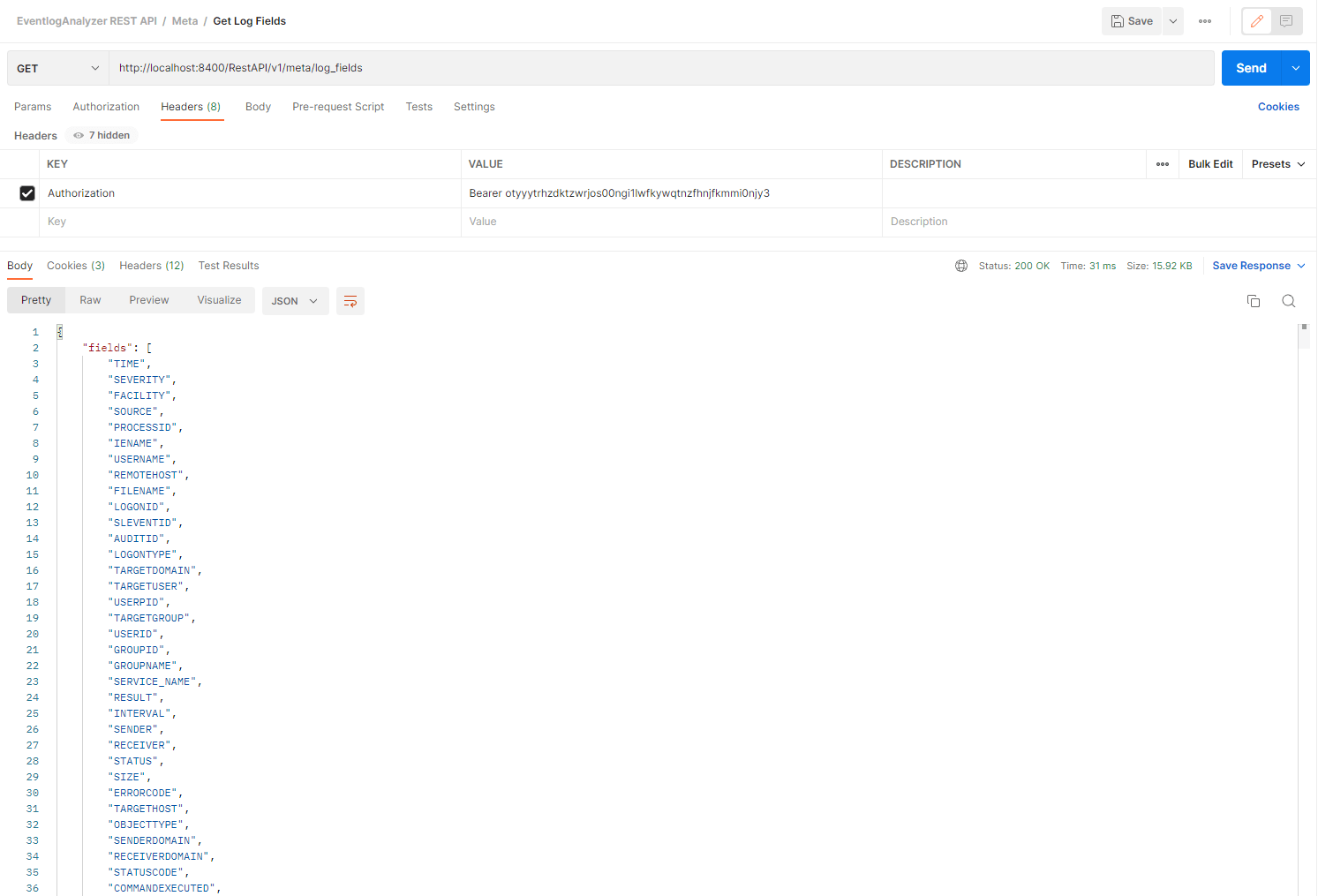Switch to the Pre-request Script tab
1318x896 pixels.
[x=338, y=106]
